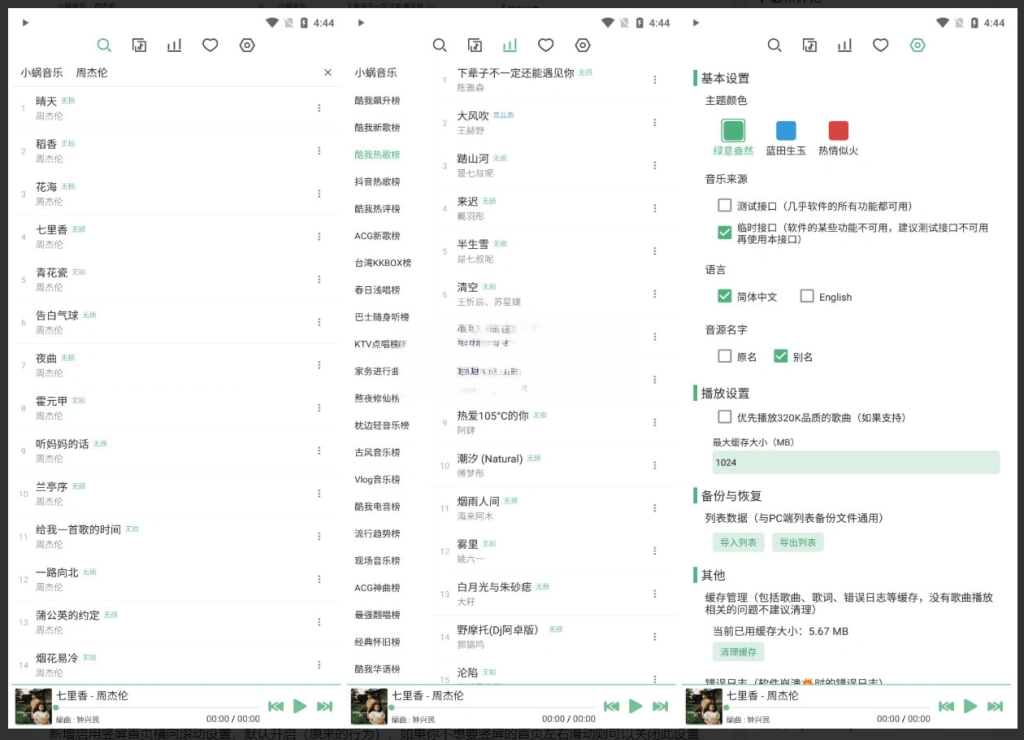Click album thumbnail in left player bar
This screenshot has height=740, width=1024.
tap(33, 707)
